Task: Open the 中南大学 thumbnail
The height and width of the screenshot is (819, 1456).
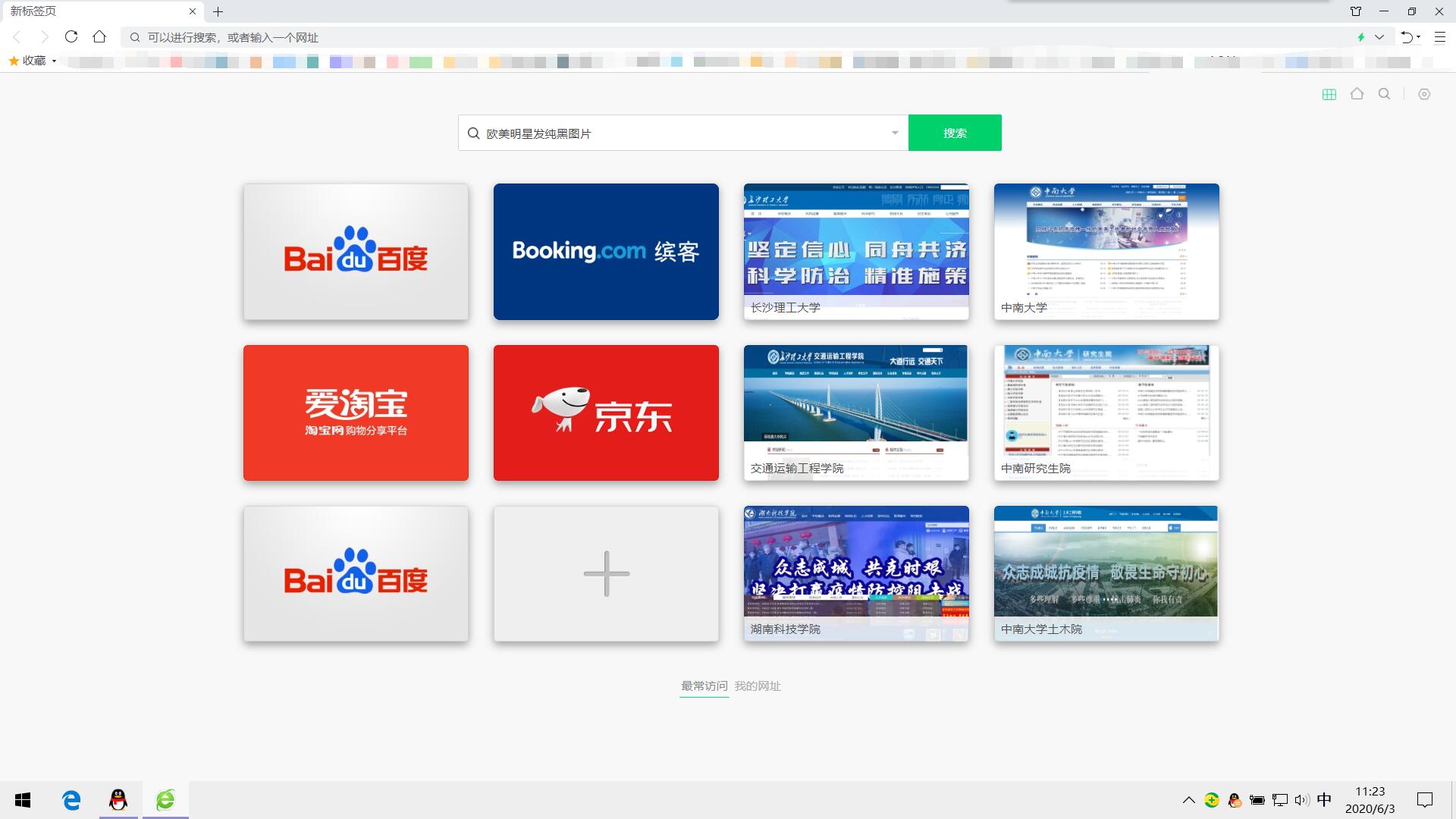Action: point(1106,252)
